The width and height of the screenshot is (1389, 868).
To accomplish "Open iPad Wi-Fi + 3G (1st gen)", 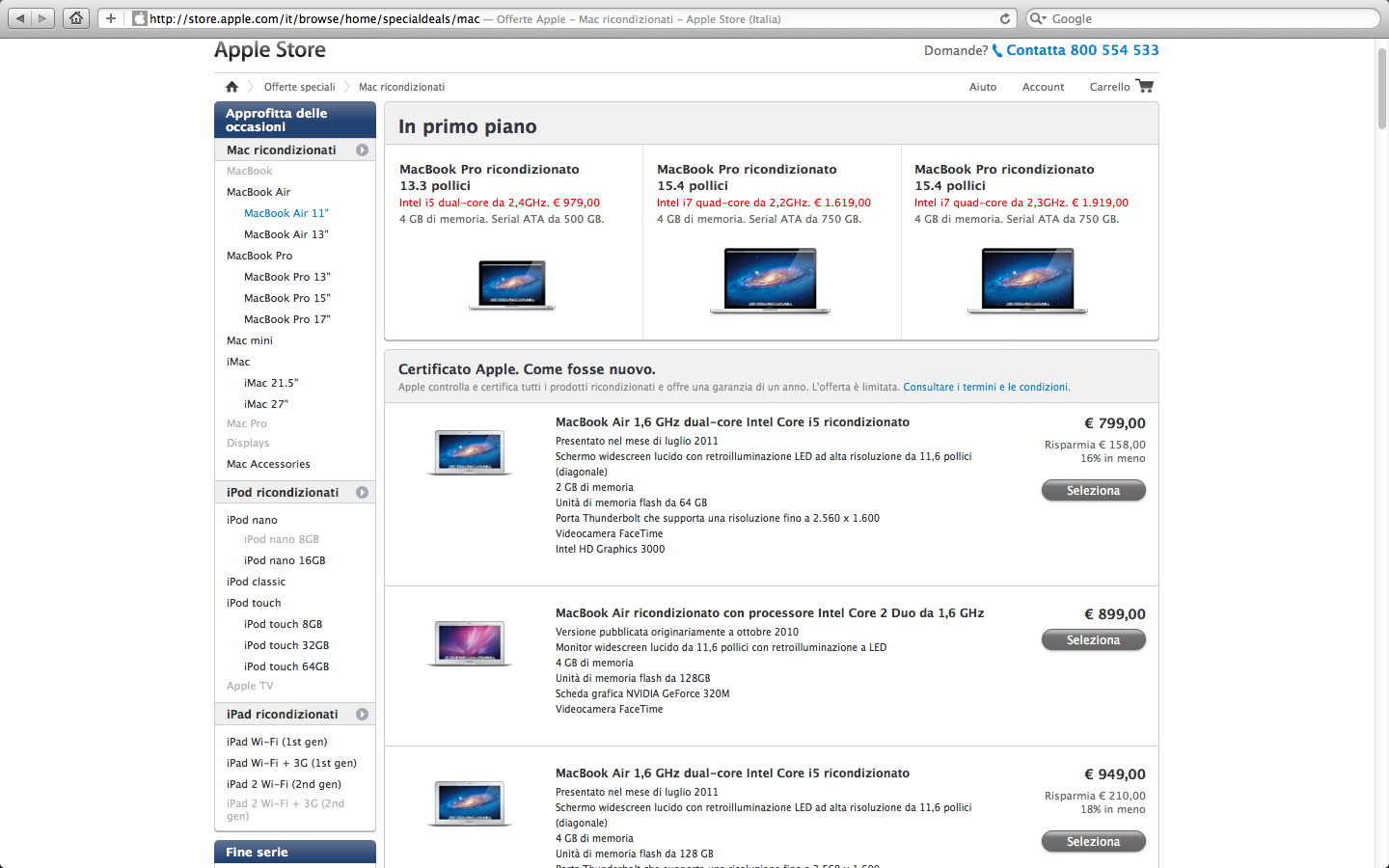I will pos(291,763).
